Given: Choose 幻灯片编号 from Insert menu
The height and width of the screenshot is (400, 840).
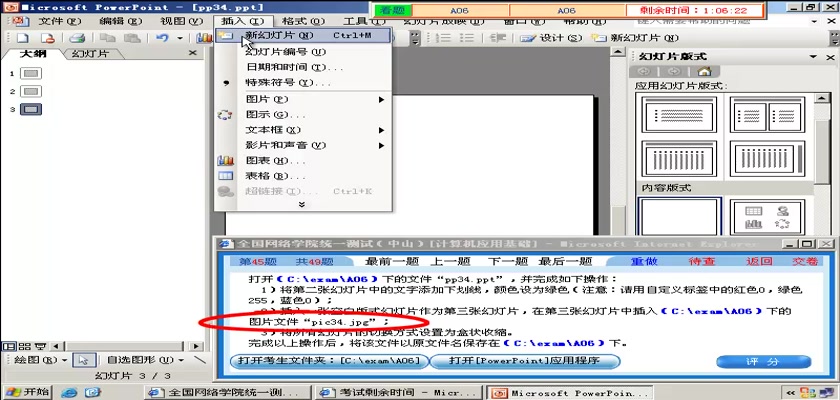Looking at the screenshot, I should click(x=304, y=52).
